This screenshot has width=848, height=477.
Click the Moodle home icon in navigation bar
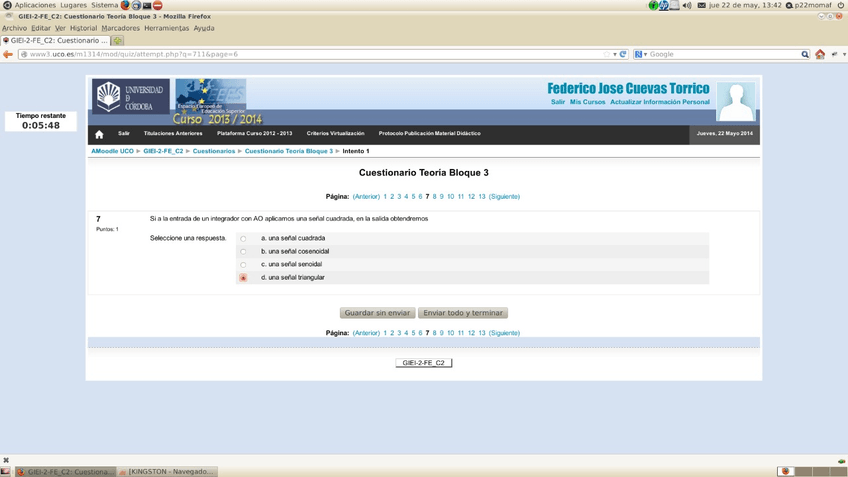pos(99,134)
